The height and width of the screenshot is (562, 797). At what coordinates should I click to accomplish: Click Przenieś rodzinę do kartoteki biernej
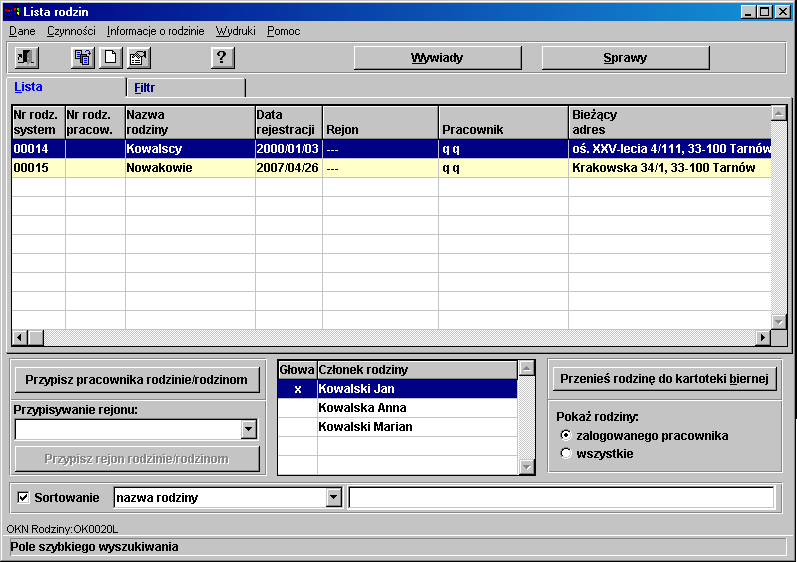[x=664, y=379]
